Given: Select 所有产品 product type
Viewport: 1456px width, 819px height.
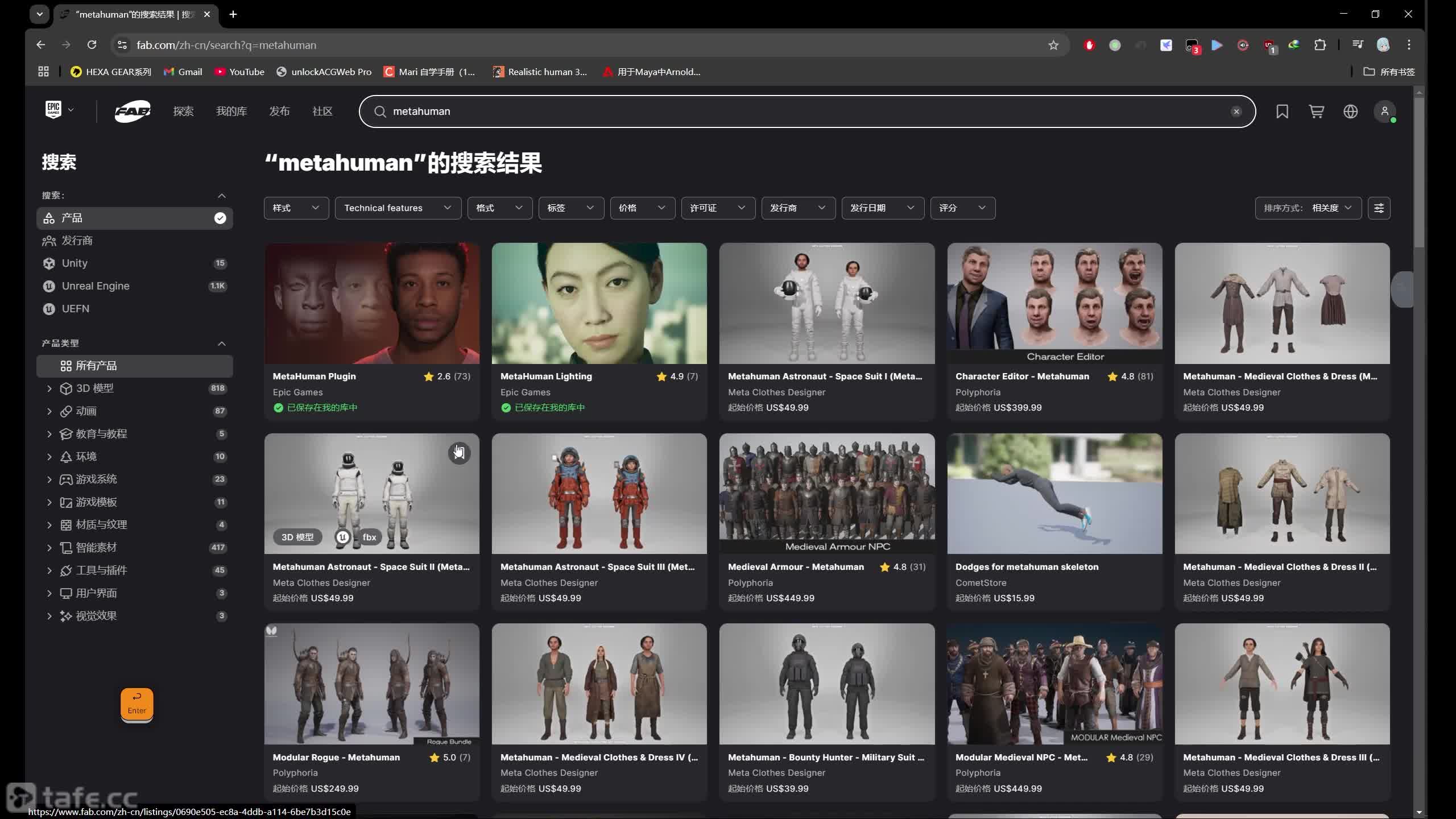Looking at the screenshot, I should [135, 366].
